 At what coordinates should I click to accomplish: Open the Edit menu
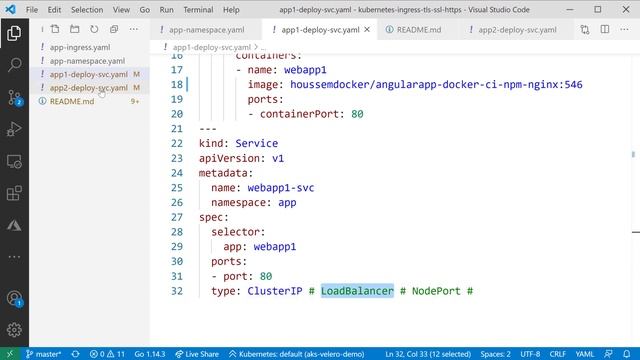(54, 10)
